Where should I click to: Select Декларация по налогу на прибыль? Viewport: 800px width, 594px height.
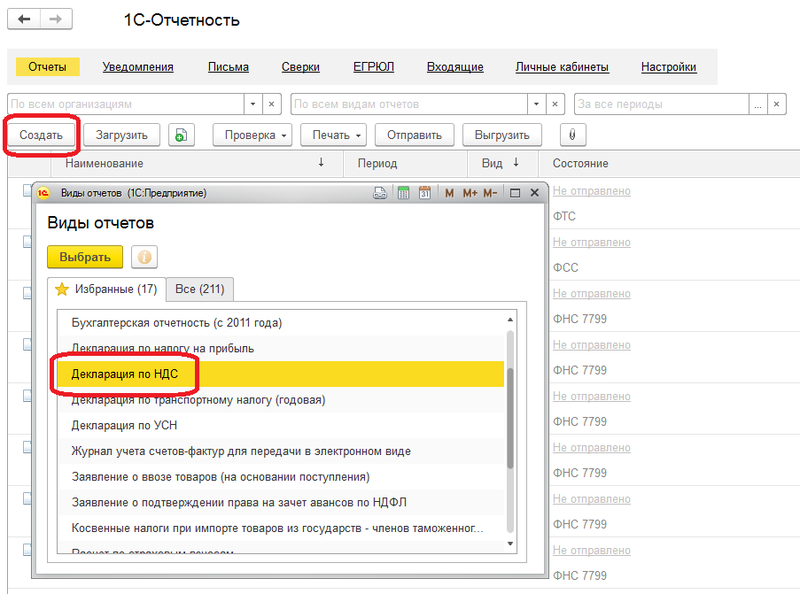(x=281, y=348)
